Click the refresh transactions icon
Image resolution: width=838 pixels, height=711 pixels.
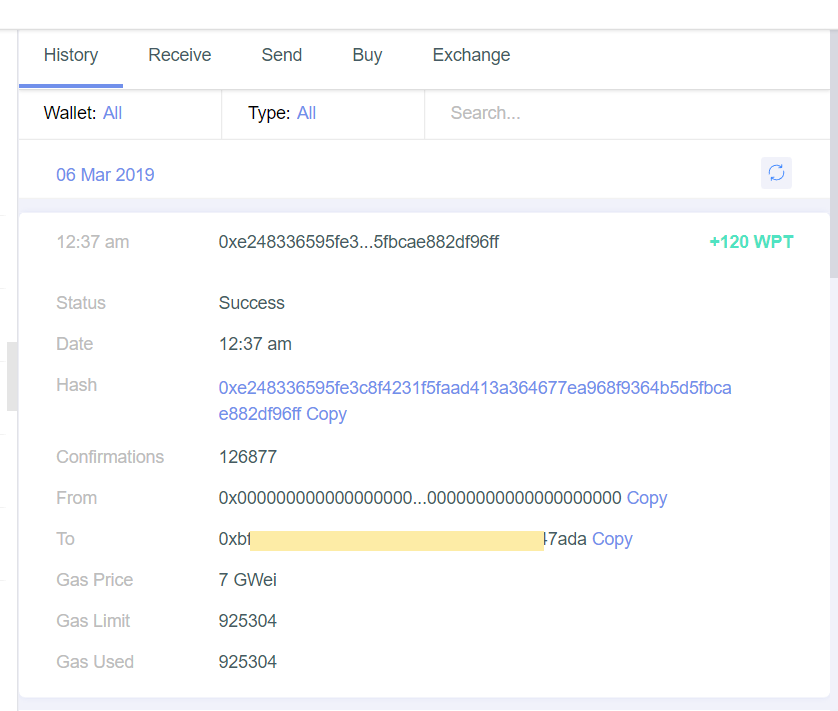(776, 173)
